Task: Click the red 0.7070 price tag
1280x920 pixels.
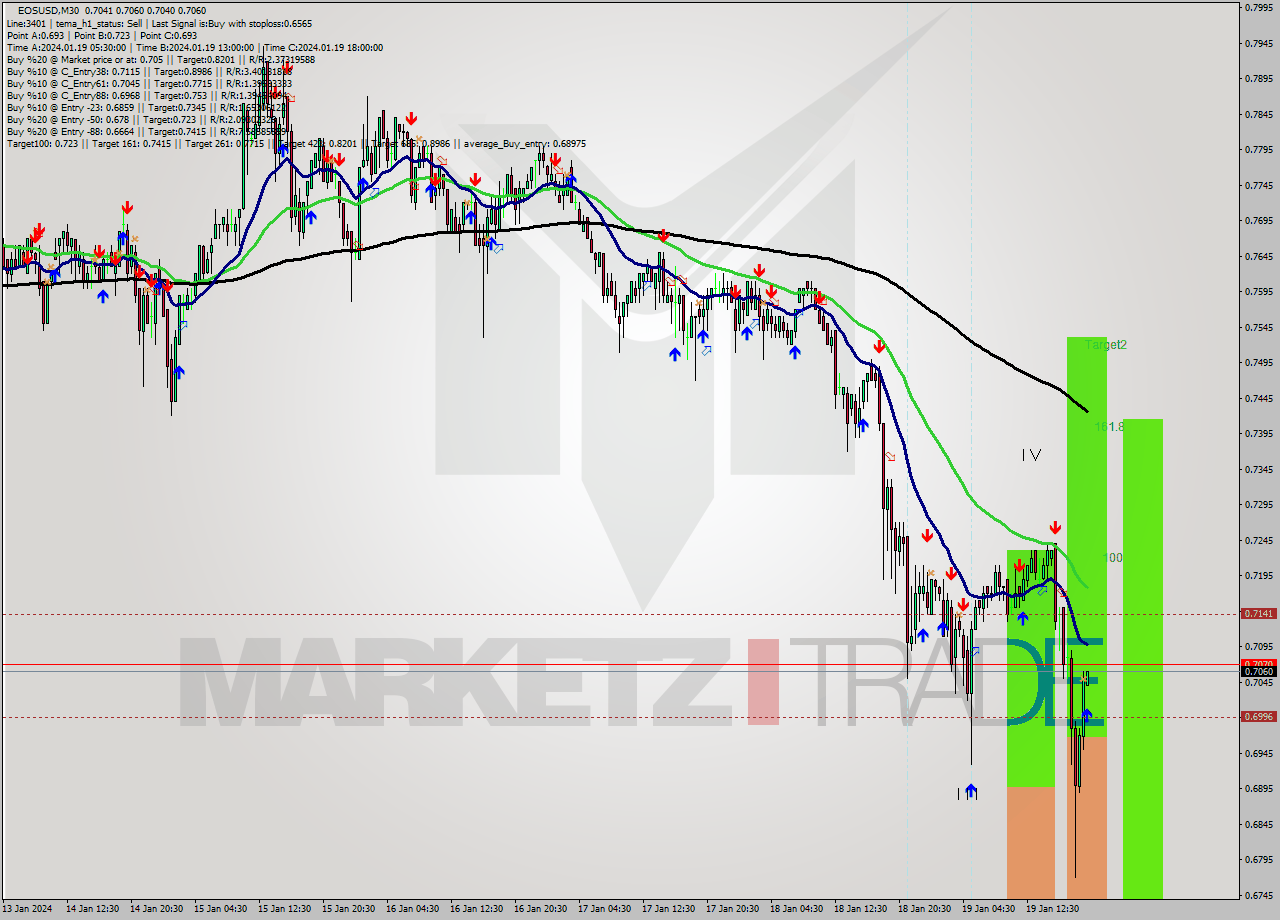Action: coord(1257,663)
